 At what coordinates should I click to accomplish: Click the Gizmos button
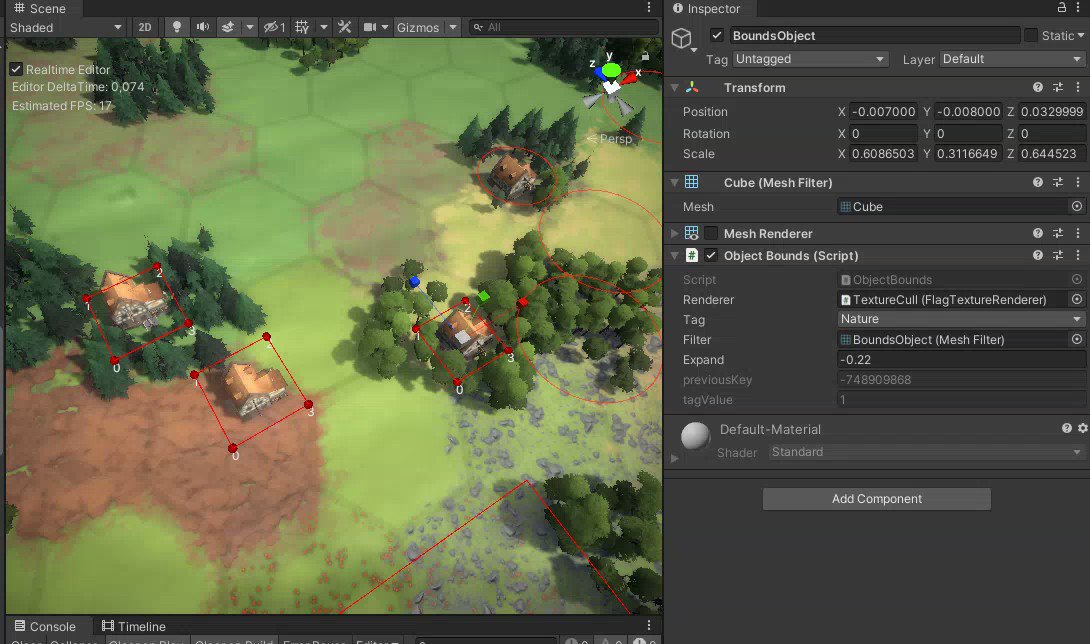pos(418,27)
